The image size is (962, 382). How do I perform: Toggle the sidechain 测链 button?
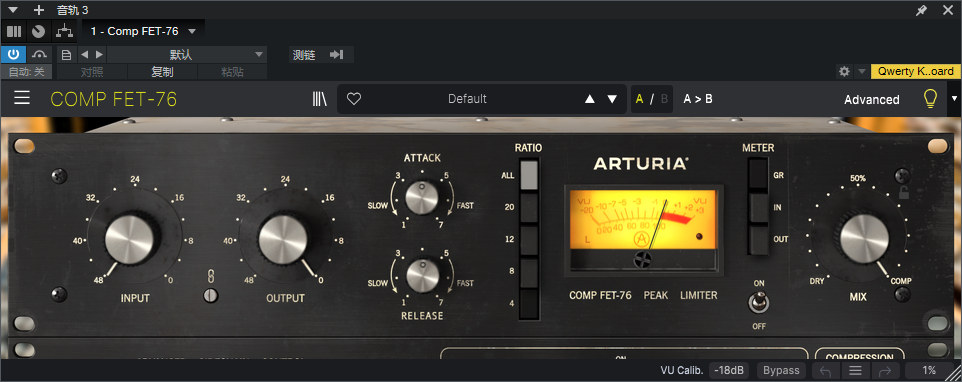pos(321,55)
